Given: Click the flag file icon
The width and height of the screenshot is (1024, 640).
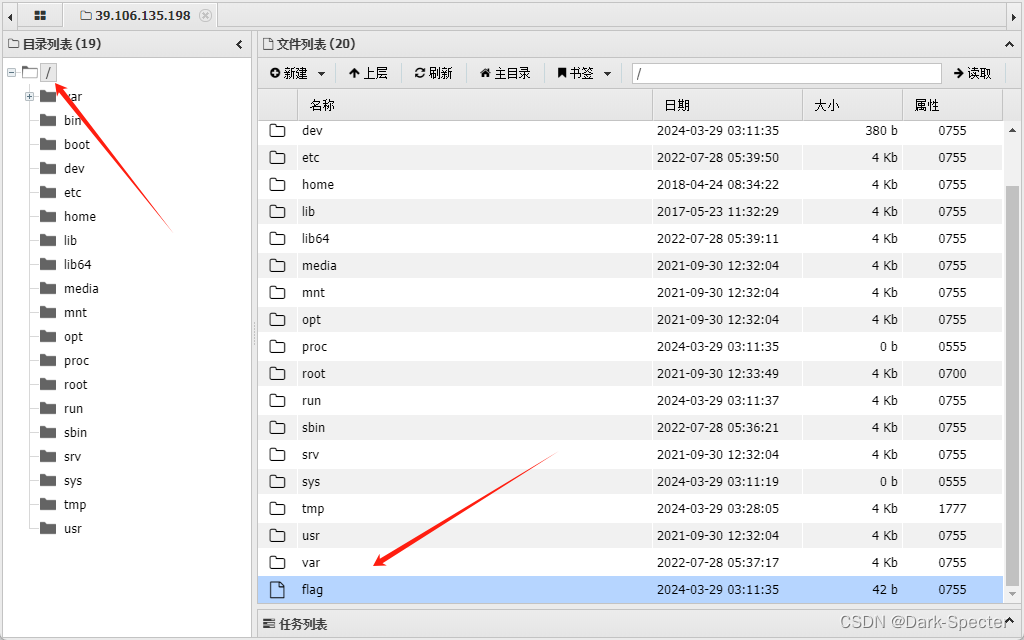Looking at the screenshot, I should click(x=278, y=590).
